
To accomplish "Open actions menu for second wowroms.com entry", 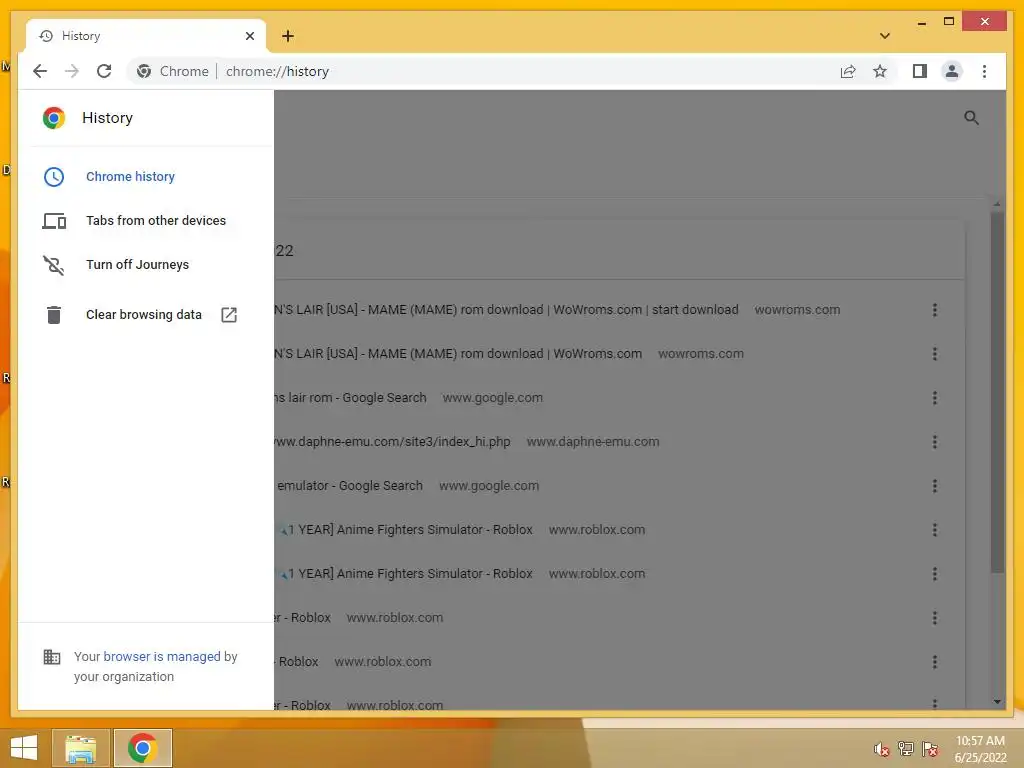I will [x=935, y=354].
